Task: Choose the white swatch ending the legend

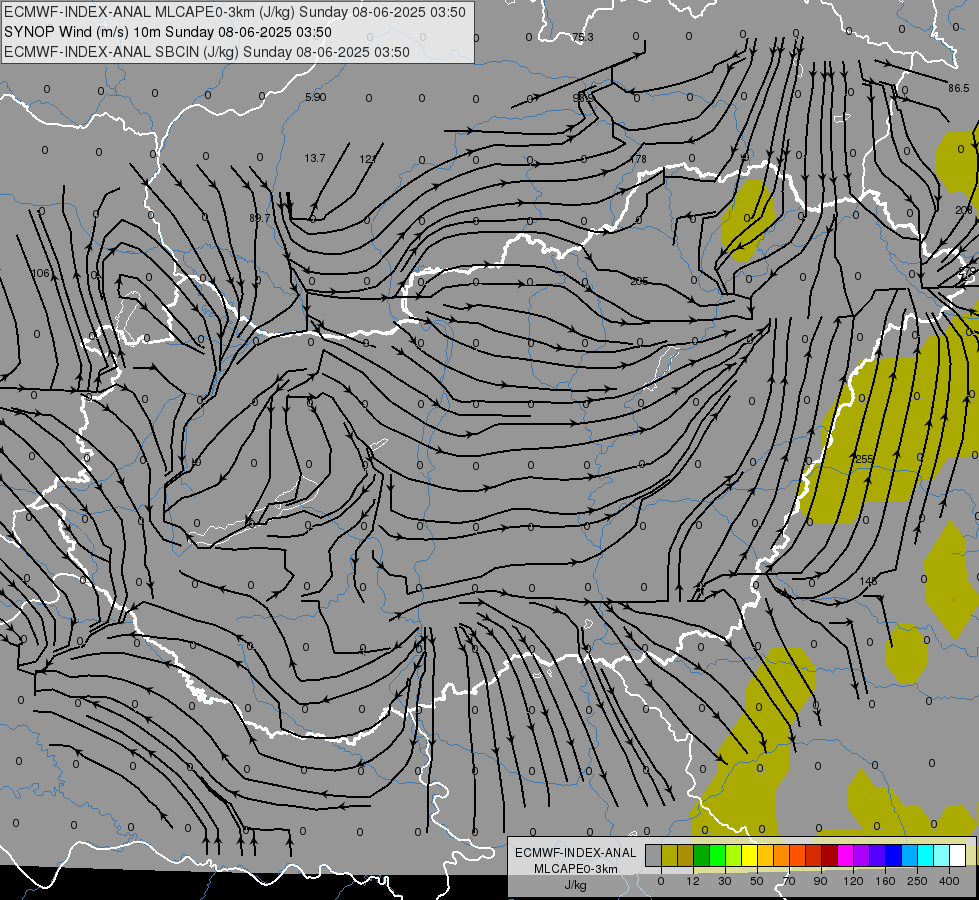Action: (957, 855)
